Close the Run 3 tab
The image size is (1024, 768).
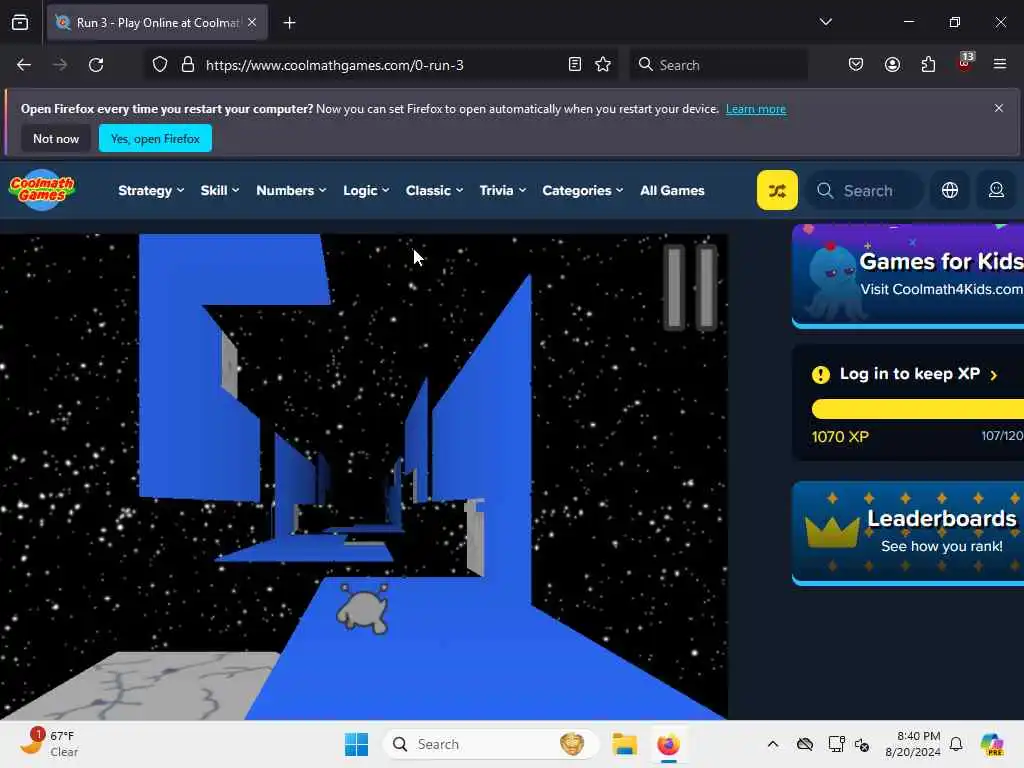[x=252, y=22]
